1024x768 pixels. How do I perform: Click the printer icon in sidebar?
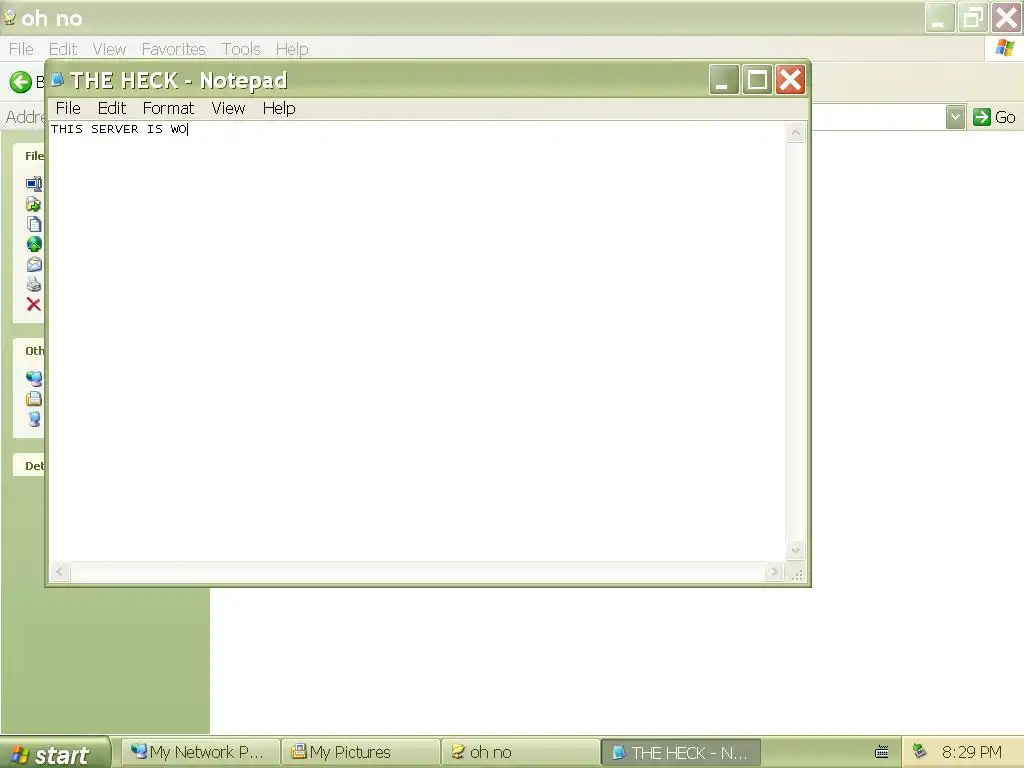(x=34, y=284)
